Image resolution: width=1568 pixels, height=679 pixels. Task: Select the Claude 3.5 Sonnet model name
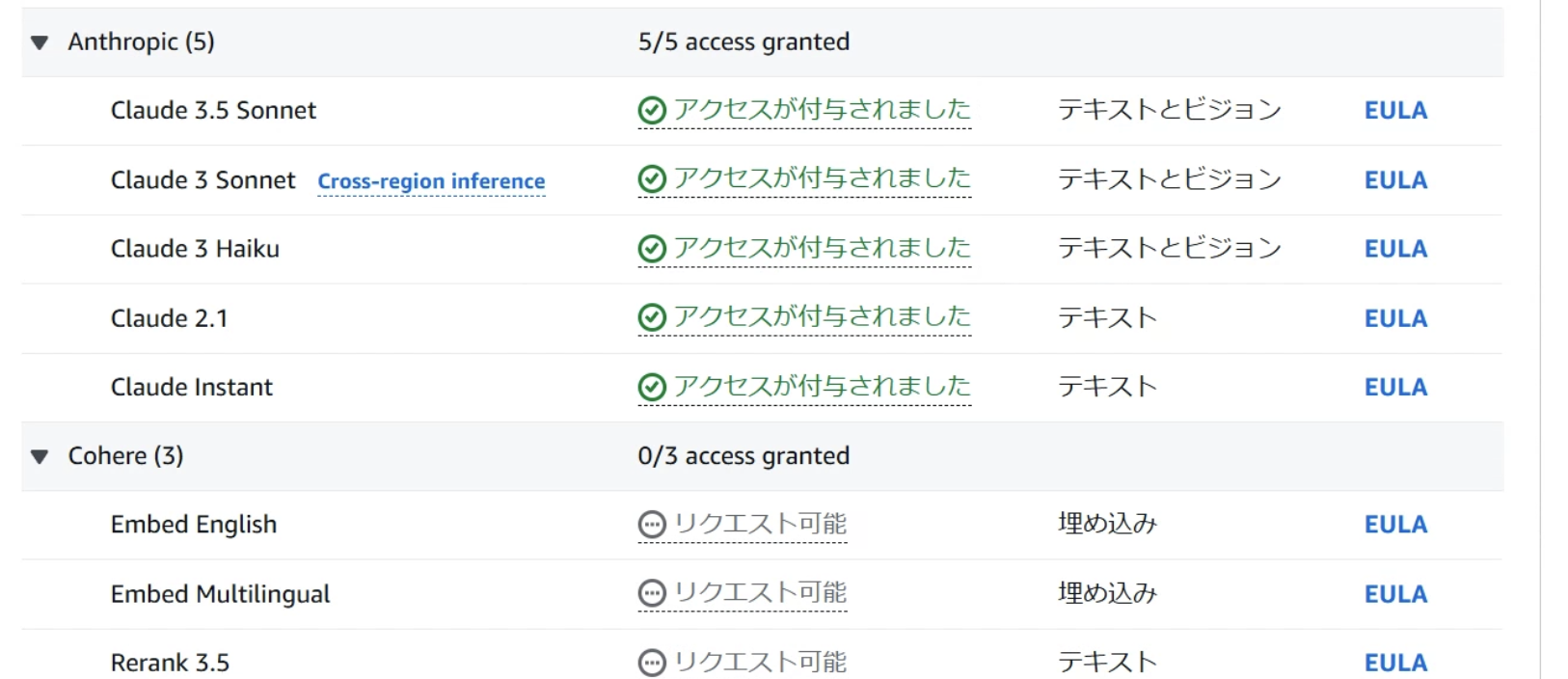tap(213, 111)
